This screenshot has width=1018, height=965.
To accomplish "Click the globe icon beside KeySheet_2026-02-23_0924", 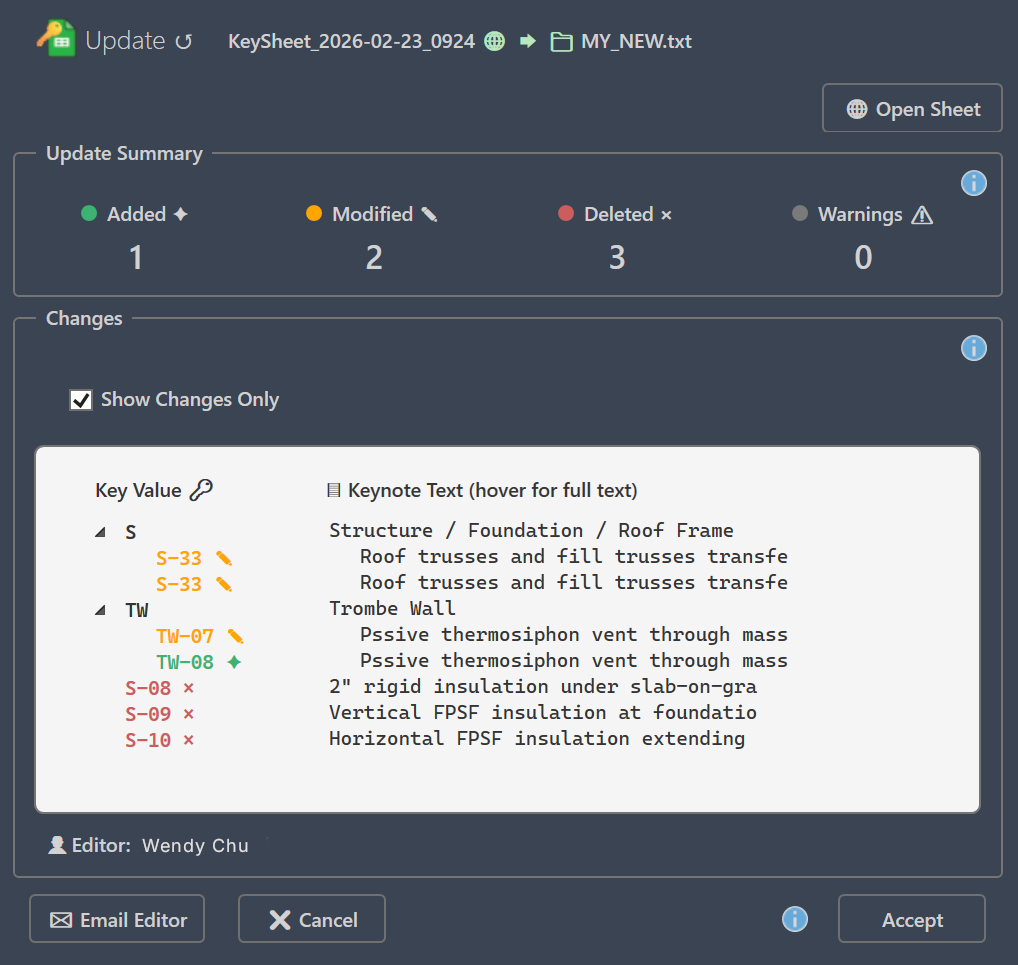I will coord(494,41).
